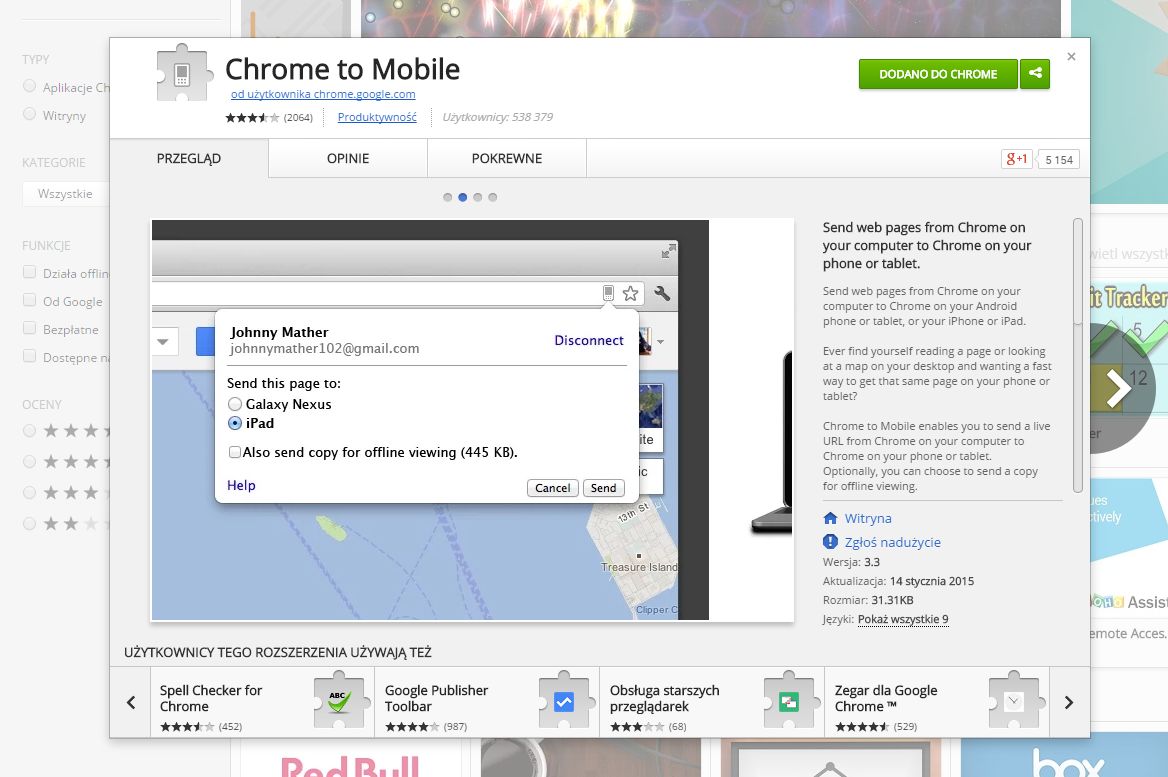Select the iPad radio button
Image resolution: width=1168 pixels, height=777 pixels.
[x=235, y=422]
